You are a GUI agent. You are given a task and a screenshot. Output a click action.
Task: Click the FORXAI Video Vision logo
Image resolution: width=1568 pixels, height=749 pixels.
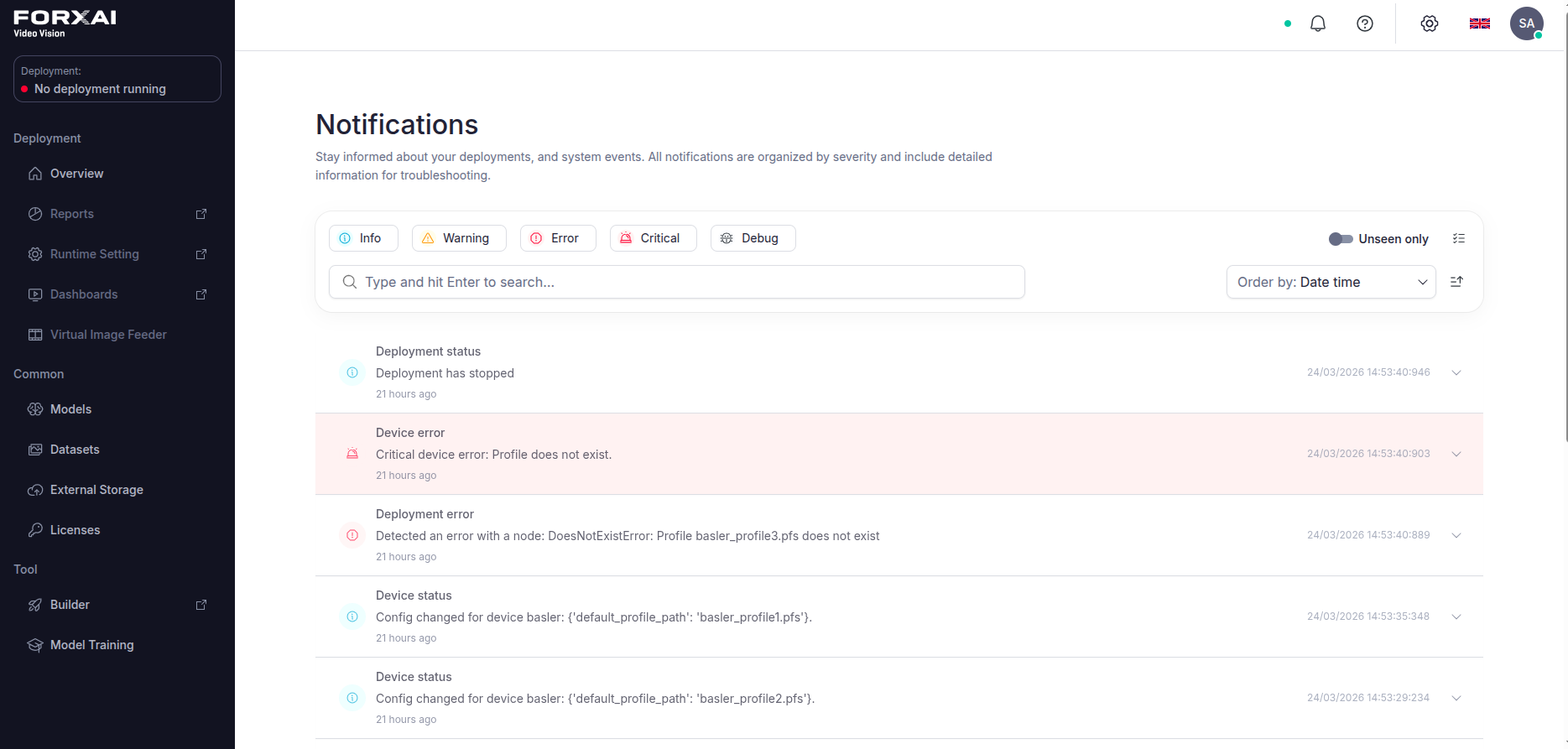click(x=65, y=23)
